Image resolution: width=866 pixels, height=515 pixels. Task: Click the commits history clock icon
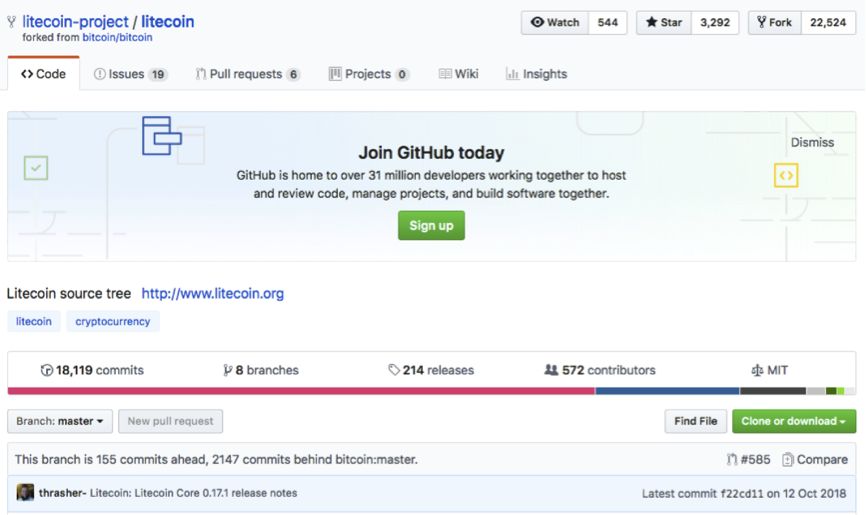(47, 370)
